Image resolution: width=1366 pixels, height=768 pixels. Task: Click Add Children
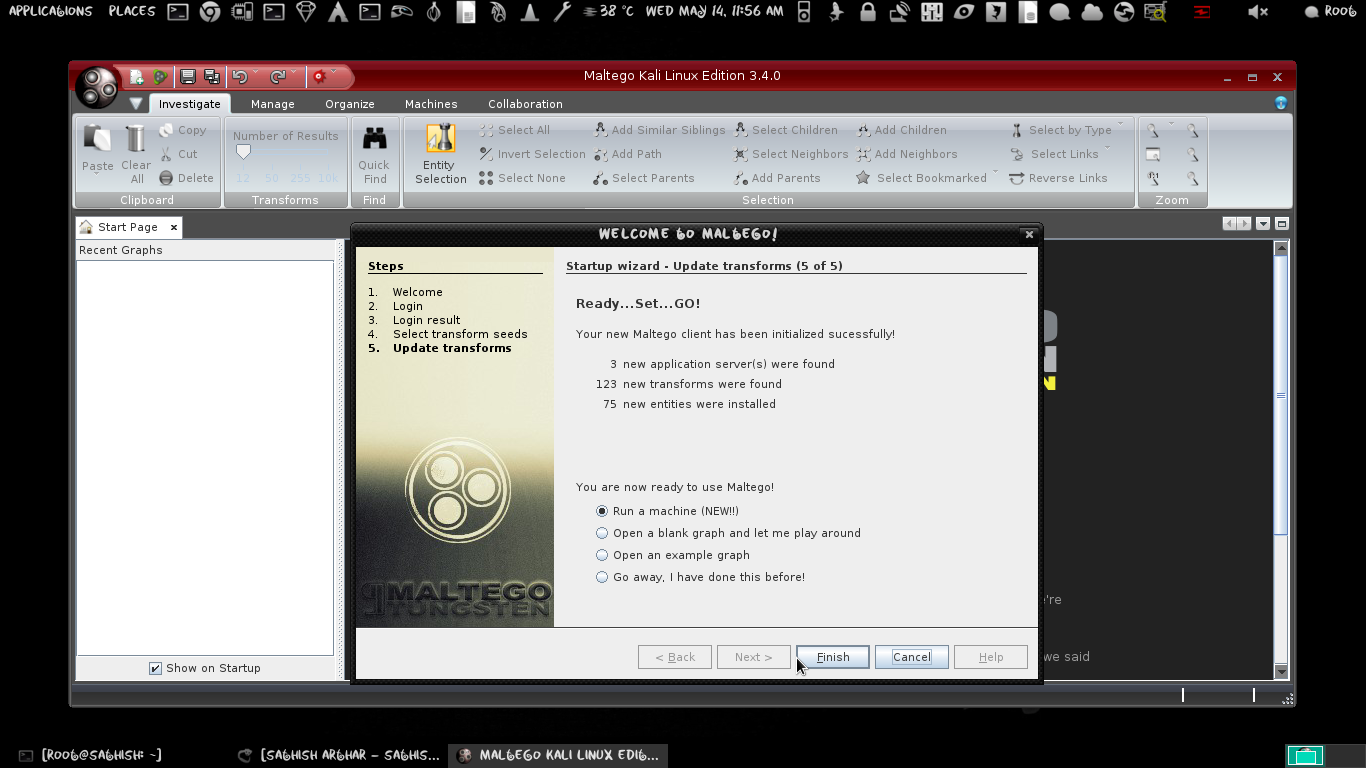tap(901, 130)
